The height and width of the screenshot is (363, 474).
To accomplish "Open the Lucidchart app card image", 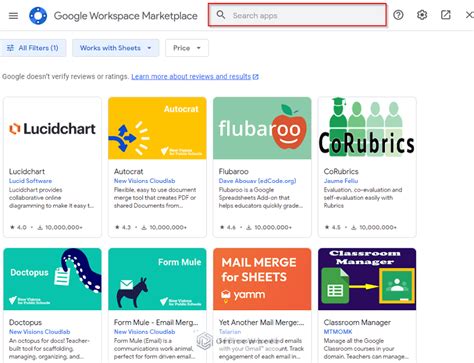I will click(52, 128).
